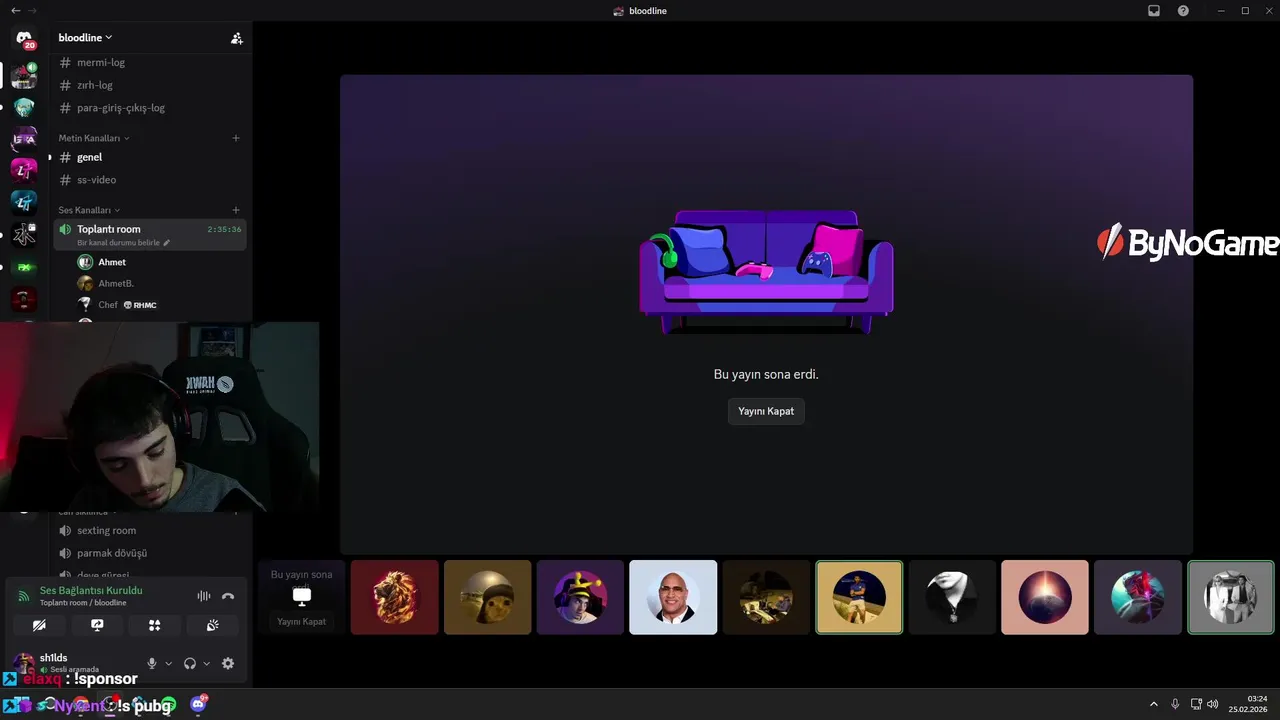Open the Discord inbox icon in title bar
This screenshot has height=720, width=1280.
(1154, 11)
